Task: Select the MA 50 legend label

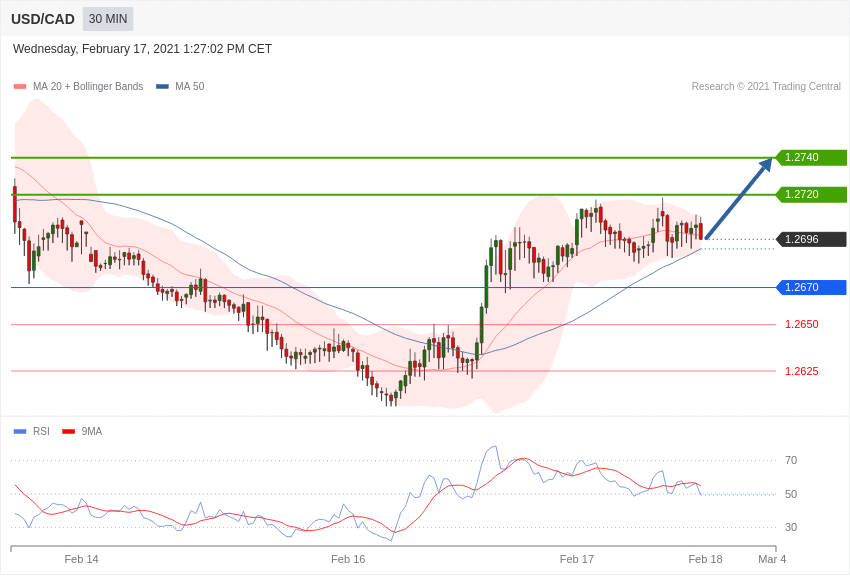Action: [x=190, y=87]
